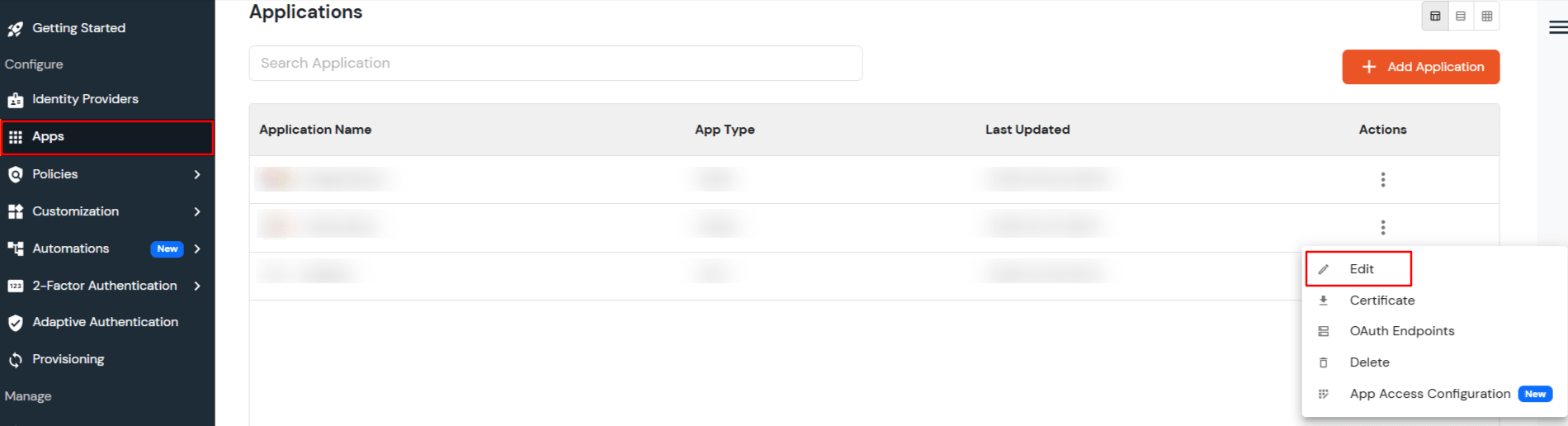Switch to the middle list layout view
The height and width of the screenshot is (426, 1568).
(1461, 17)
